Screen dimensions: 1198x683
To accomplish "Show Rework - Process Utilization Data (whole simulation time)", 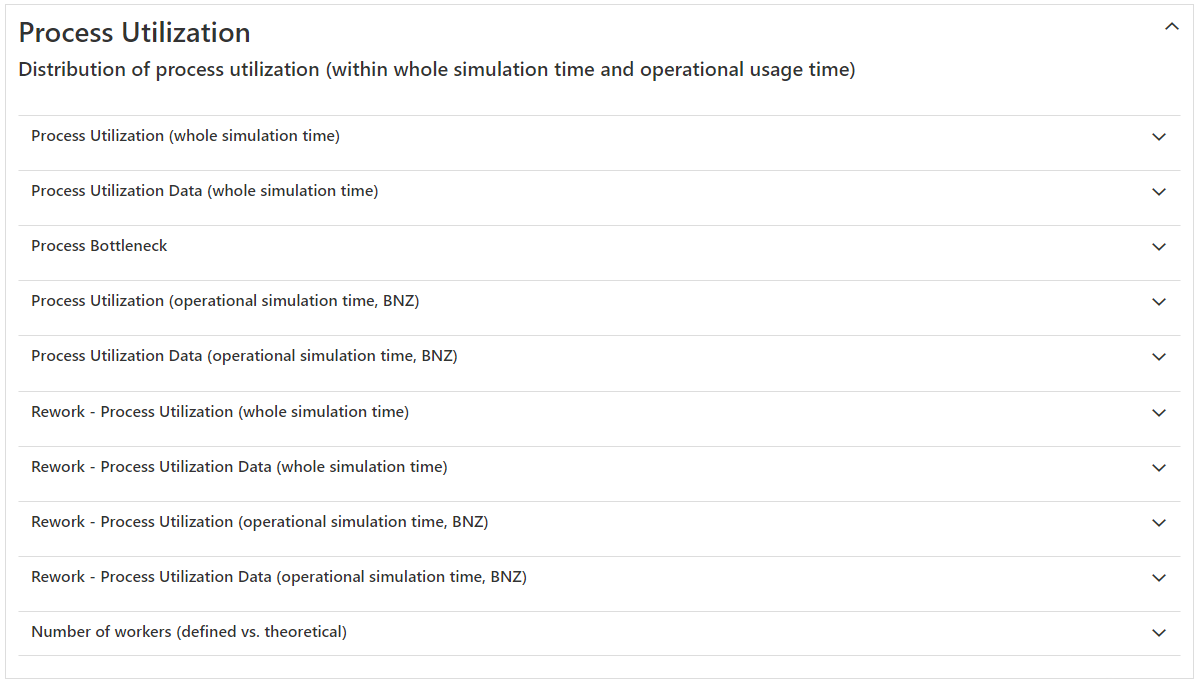I will click(239, 467).
